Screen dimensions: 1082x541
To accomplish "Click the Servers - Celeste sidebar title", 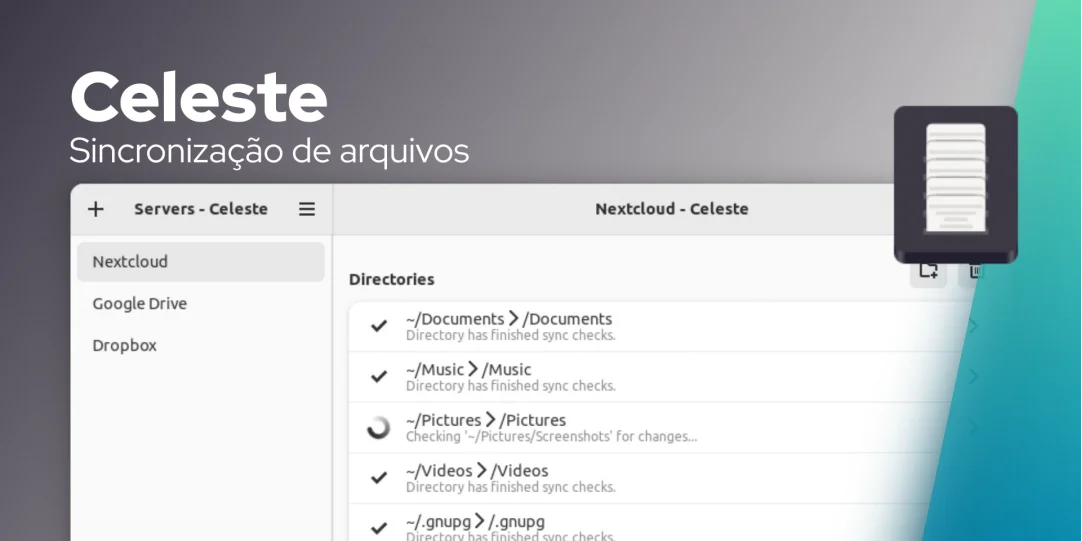I will tap(201, 209).
